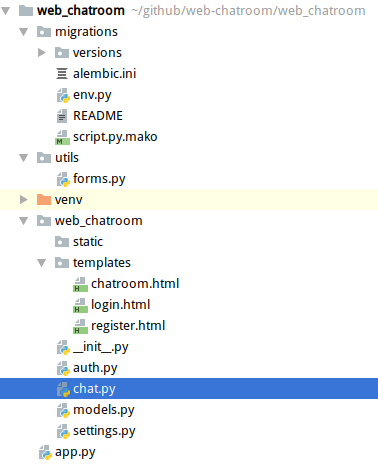The image size is (378, 464).
Task: Collapse the web_chatroom root project folder
Action: click(6, 11)
